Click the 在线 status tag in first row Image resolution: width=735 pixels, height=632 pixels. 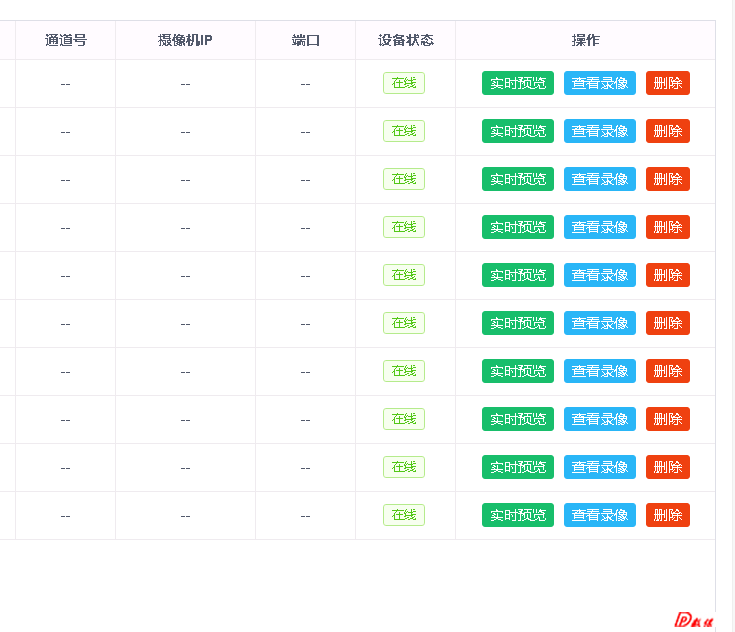pos(404,83)
